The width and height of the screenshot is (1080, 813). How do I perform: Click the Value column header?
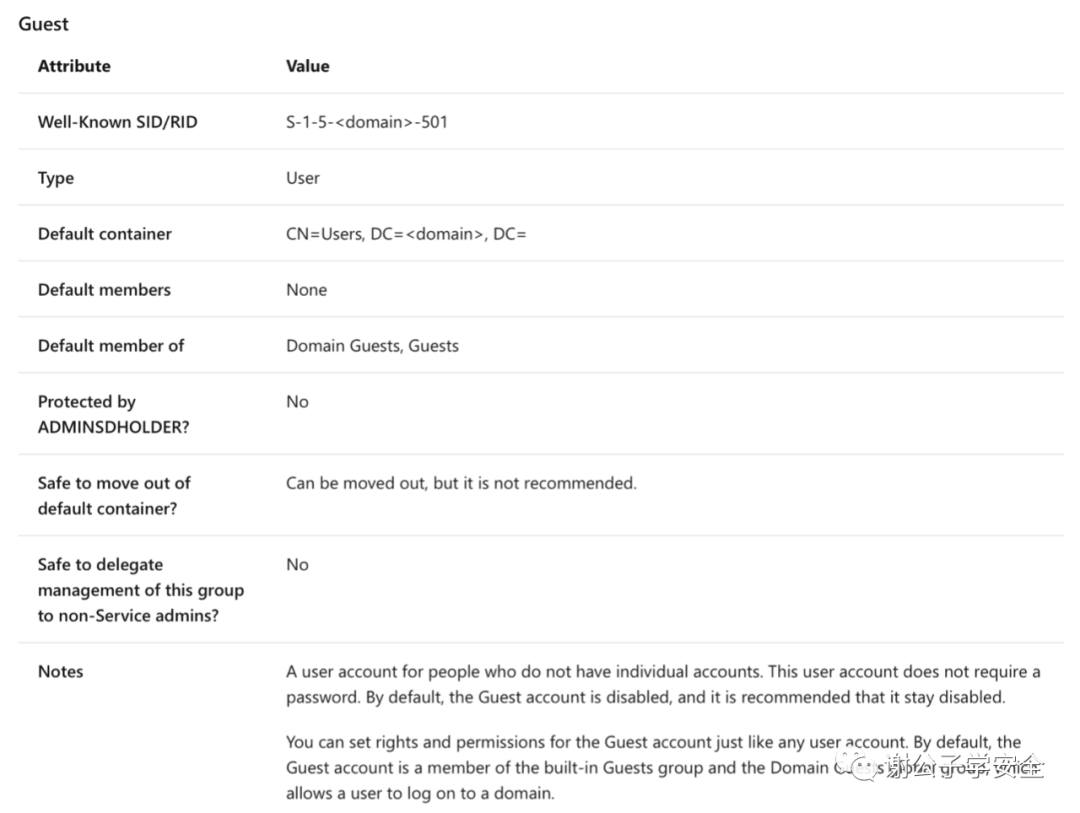(x=307, y=66)
